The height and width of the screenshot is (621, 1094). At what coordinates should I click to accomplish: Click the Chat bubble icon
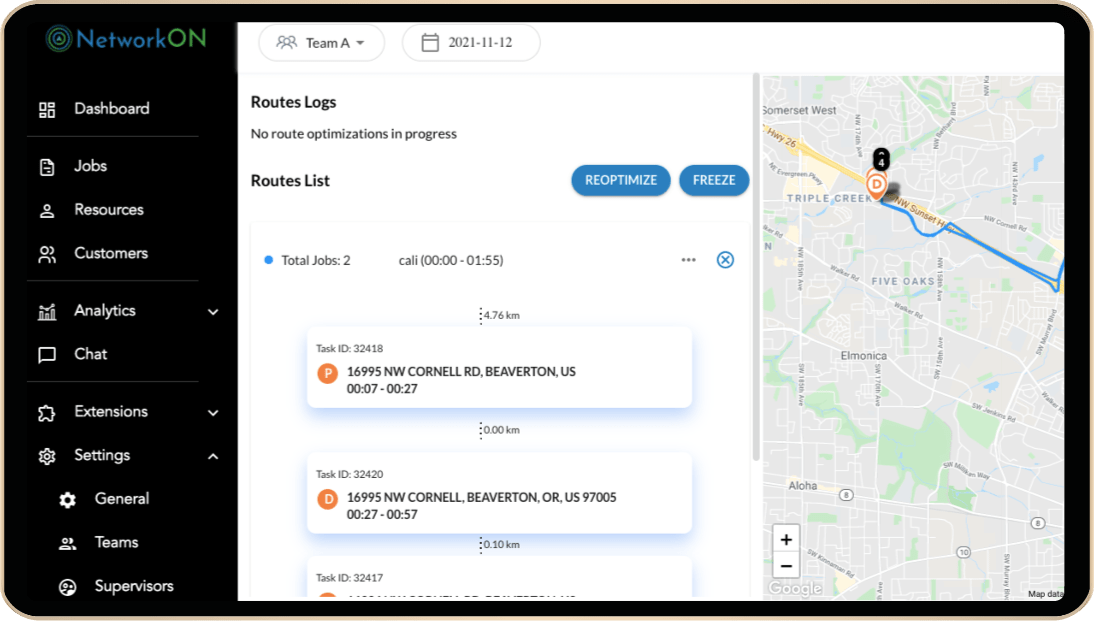click(47, 355)
